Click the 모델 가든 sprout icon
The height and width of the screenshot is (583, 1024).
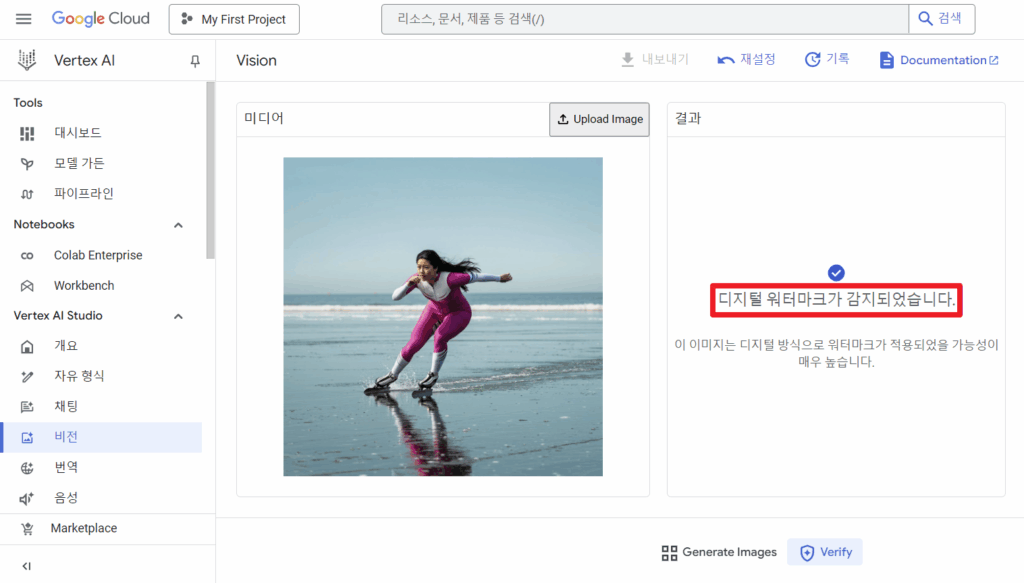(27, 163)
